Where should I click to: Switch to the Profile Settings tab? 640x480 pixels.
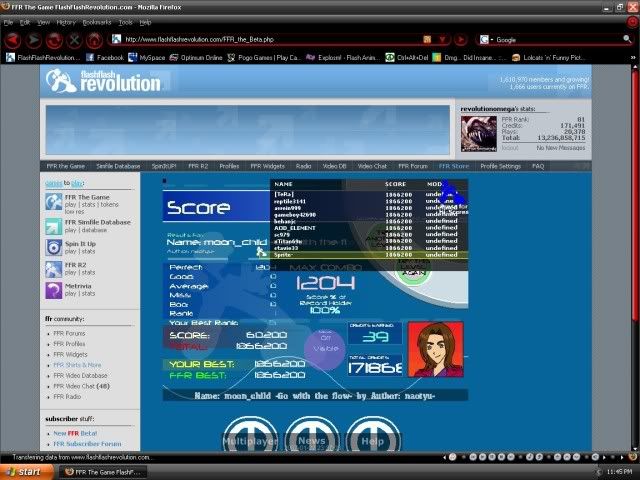click(x=500, y=166)
